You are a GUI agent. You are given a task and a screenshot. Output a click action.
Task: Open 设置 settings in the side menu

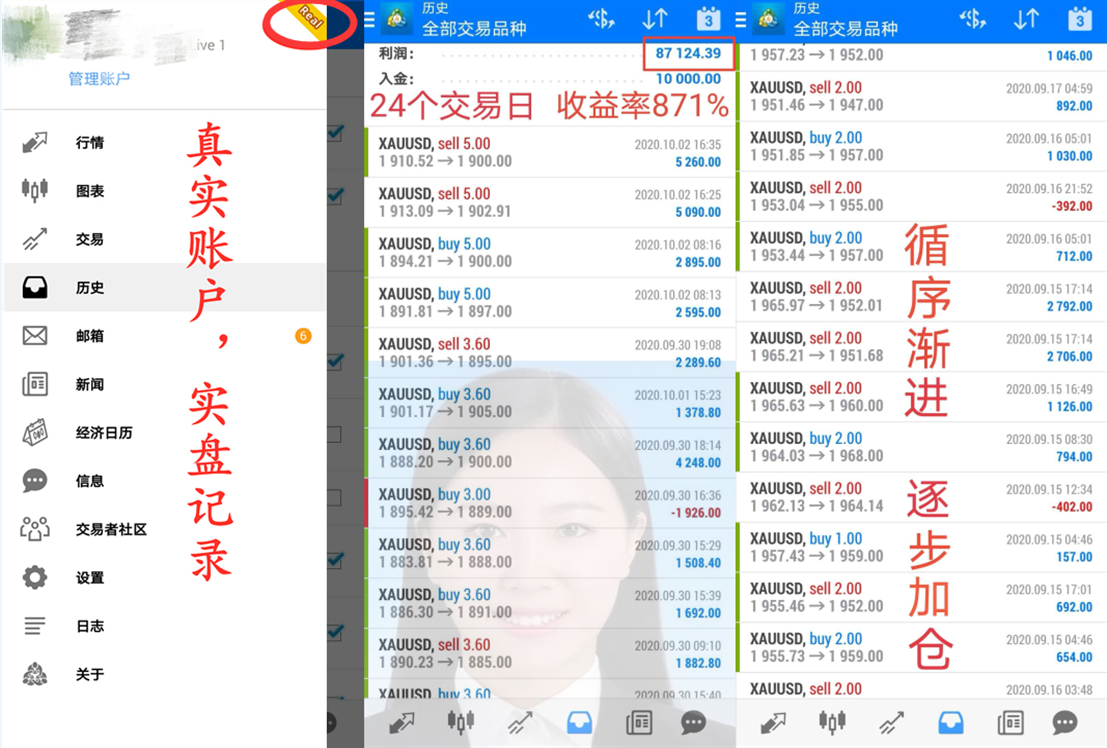[x=164, y=578]
